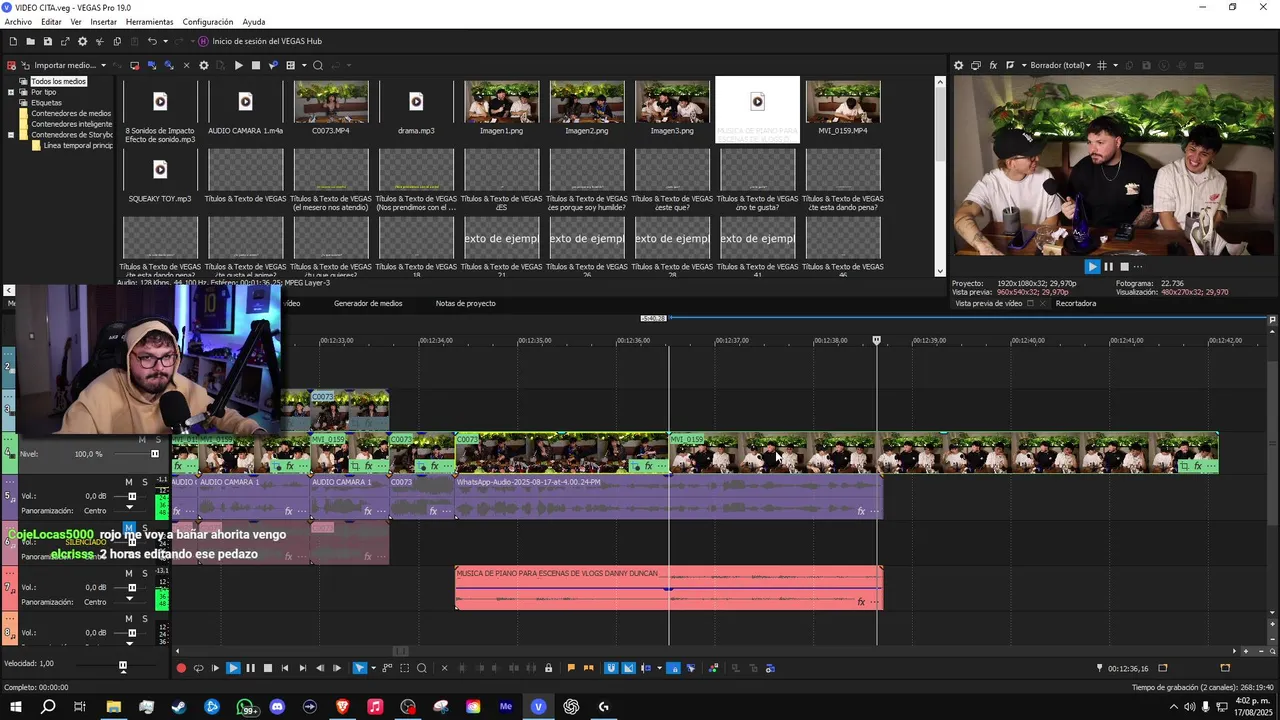The height and width of the screenshot is (720, 1280).
Task: Click the search media magnifier icon
Action: click(318, 65)
